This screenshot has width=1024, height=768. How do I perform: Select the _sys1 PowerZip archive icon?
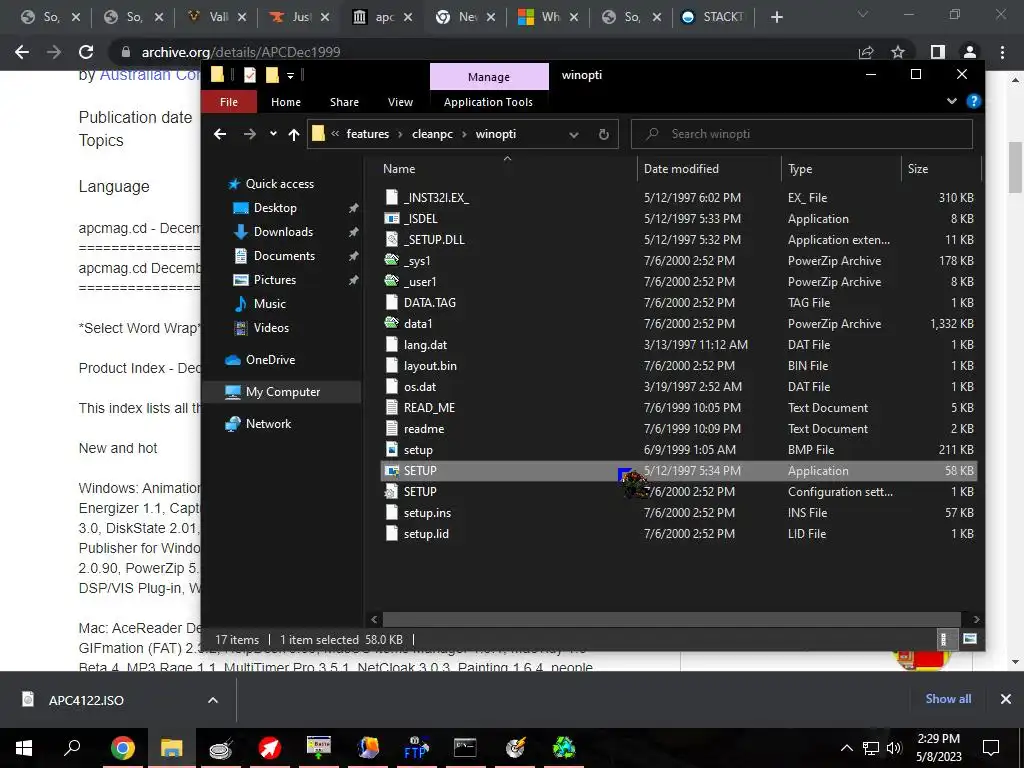391,260
